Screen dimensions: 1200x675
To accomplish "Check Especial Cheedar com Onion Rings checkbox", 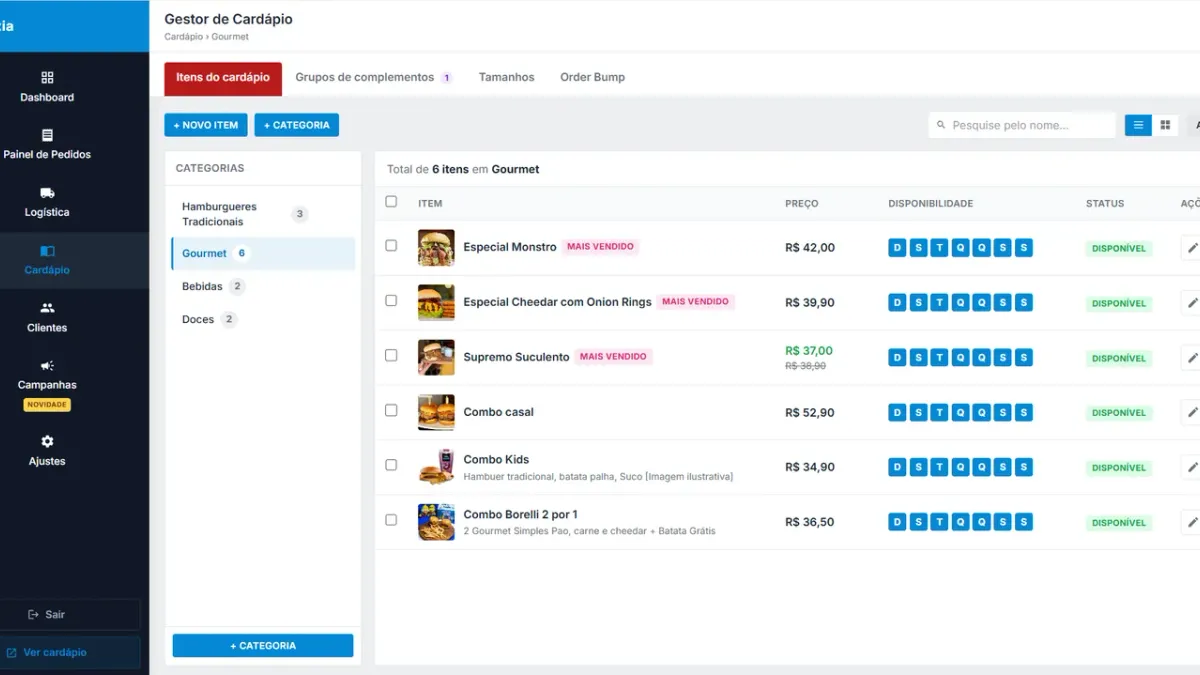I will pyautogui.click(x=391, y=300).
